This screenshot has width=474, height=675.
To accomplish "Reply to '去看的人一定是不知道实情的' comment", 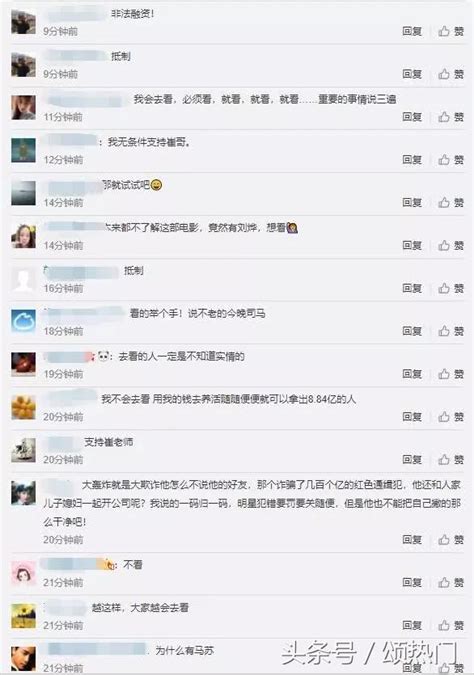I will click(x=412, y=374).
